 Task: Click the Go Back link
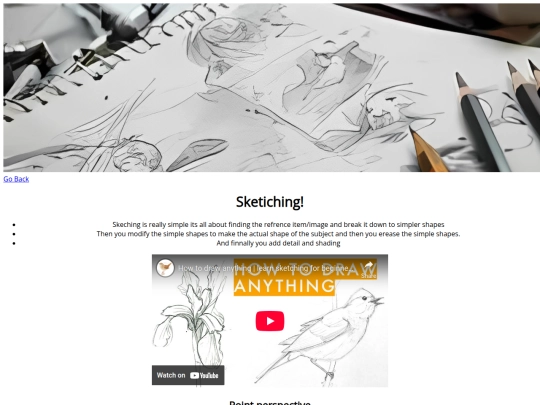(16, 179)
